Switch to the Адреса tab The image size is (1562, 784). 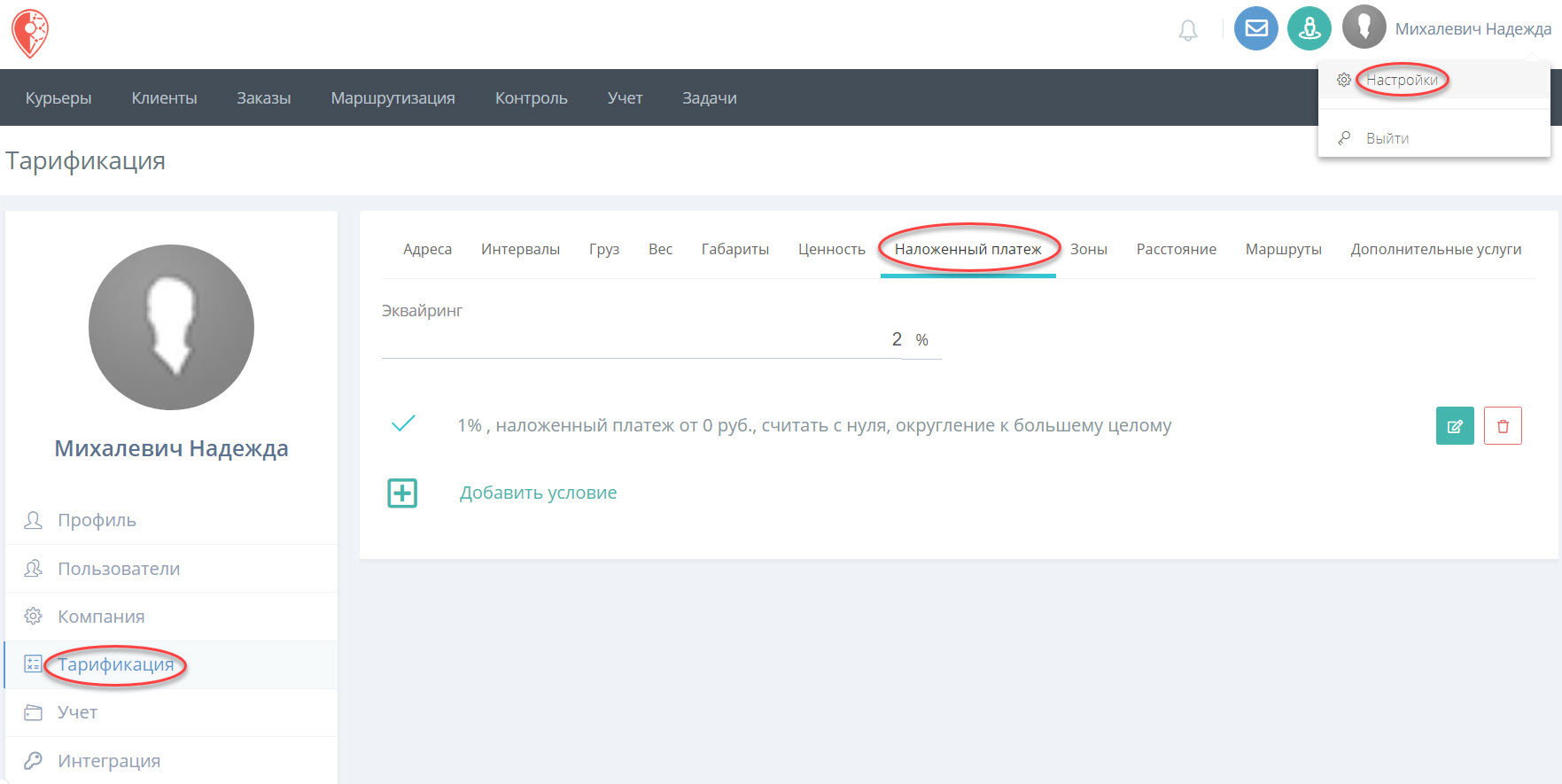click(428, 250)
